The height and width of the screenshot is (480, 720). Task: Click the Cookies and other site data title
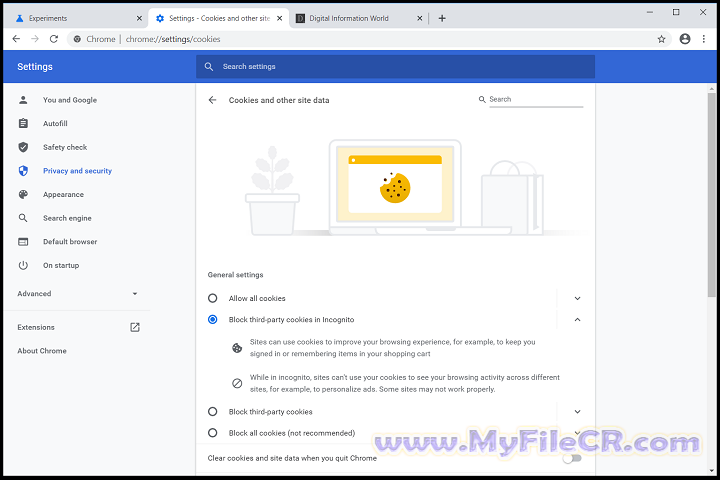279,100
